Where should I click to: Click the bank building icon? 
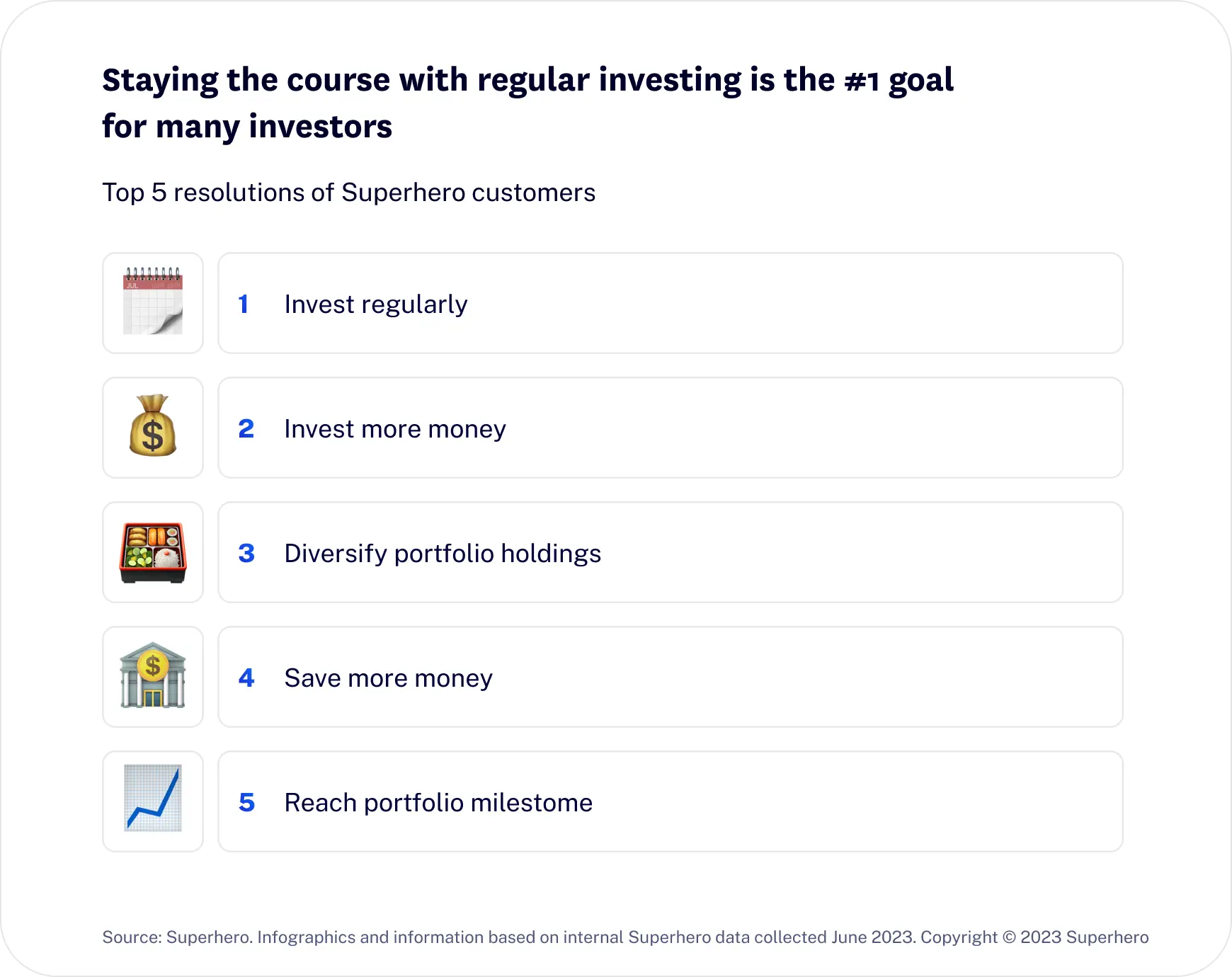coord(153,675)
